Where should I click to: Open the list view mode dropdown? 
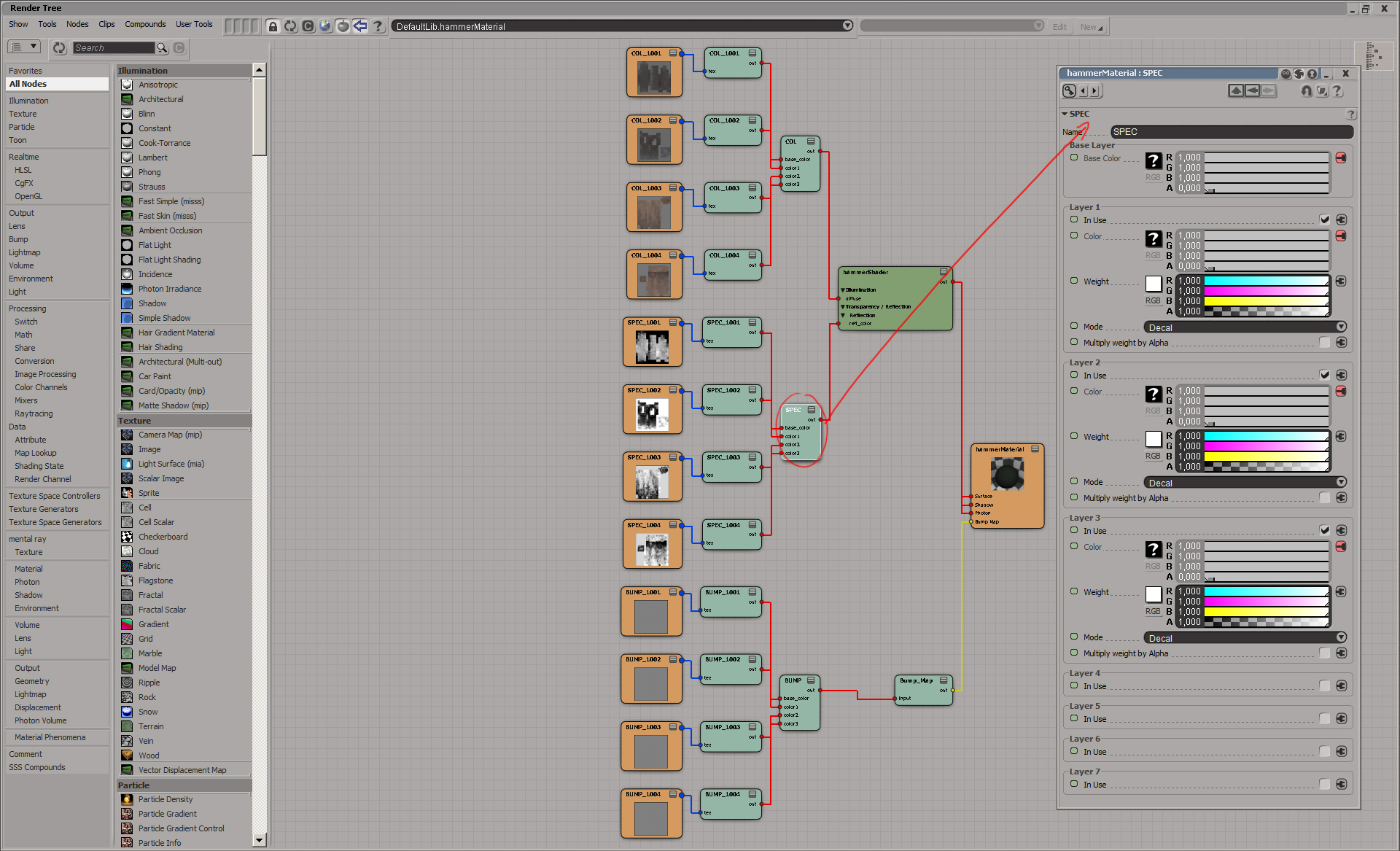24,47
